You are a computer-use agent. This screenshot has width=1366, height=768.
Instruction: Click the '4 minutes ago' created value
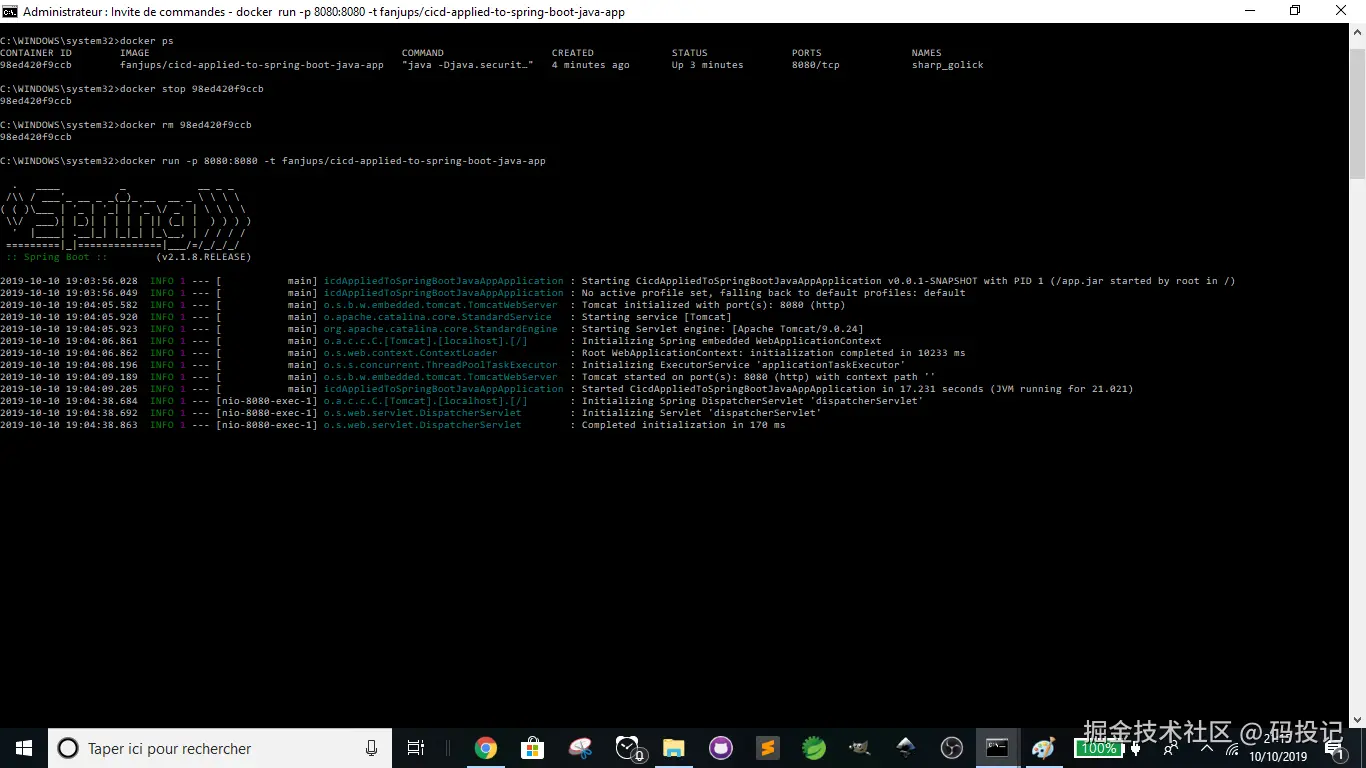click(591, 65)
